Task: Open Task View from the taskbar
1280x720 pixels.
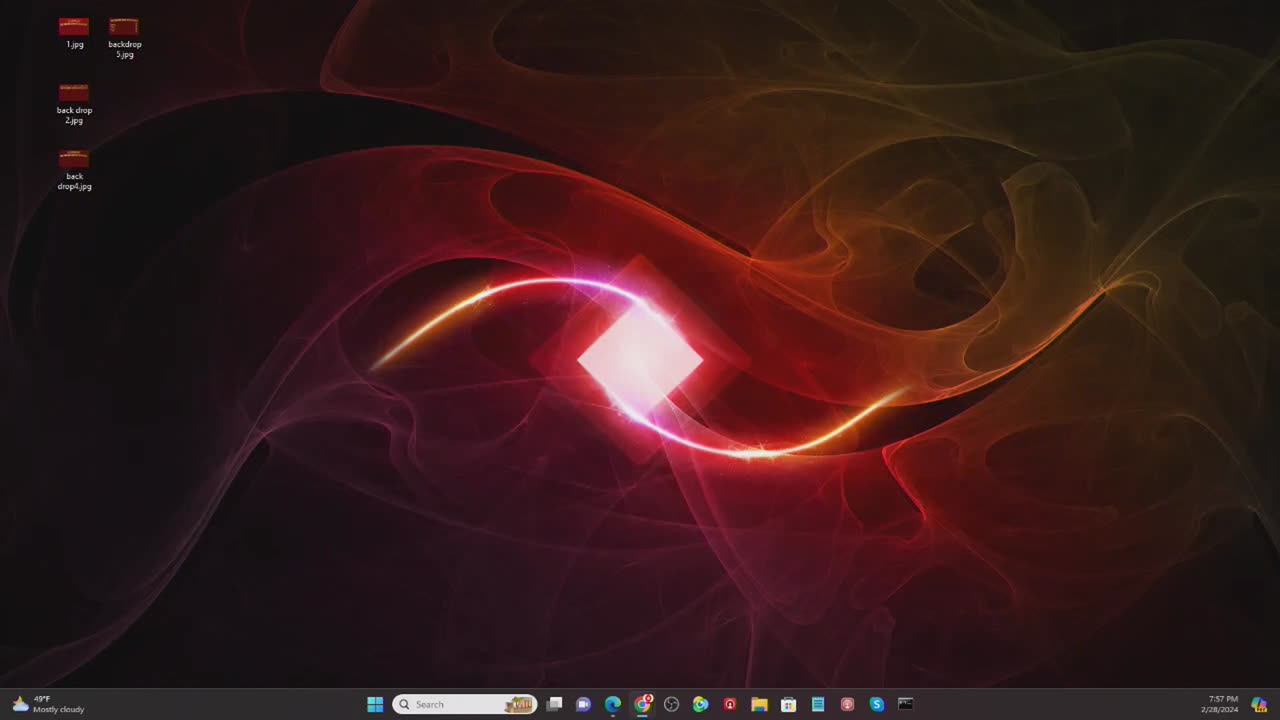Action: [x=554, y=704]
